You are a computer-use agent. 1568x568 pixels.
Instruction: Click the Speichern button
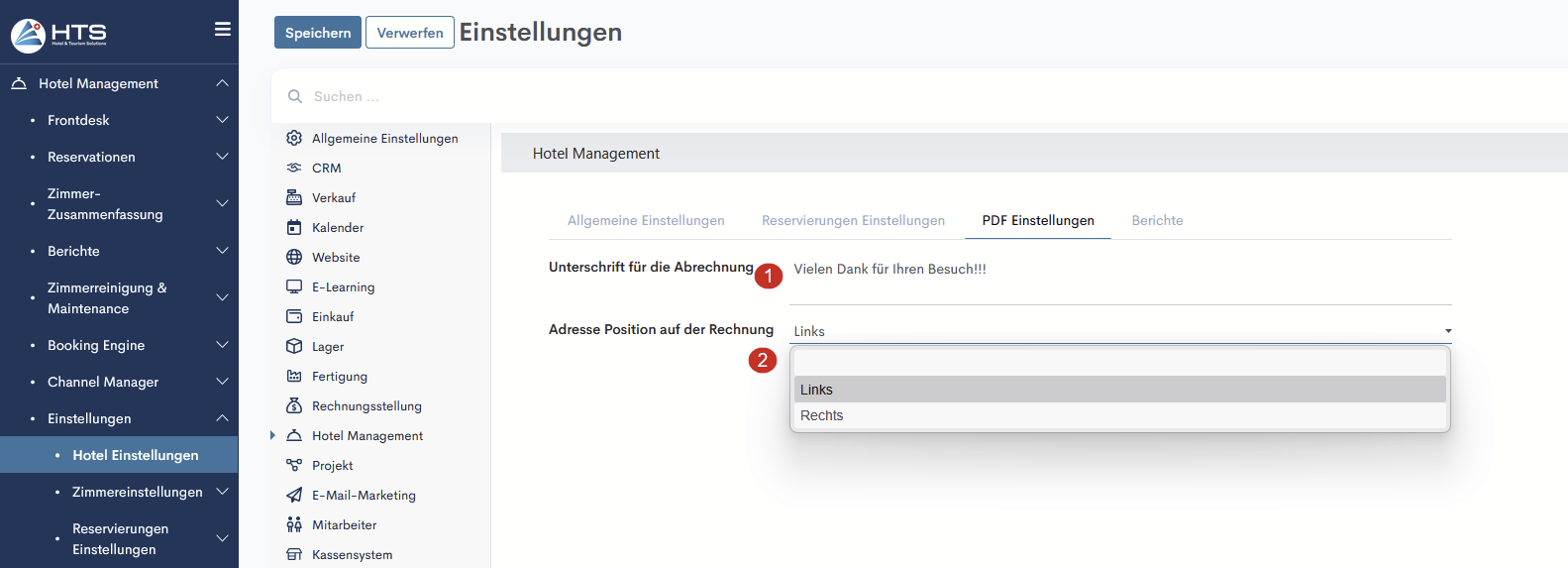point(318,33)
